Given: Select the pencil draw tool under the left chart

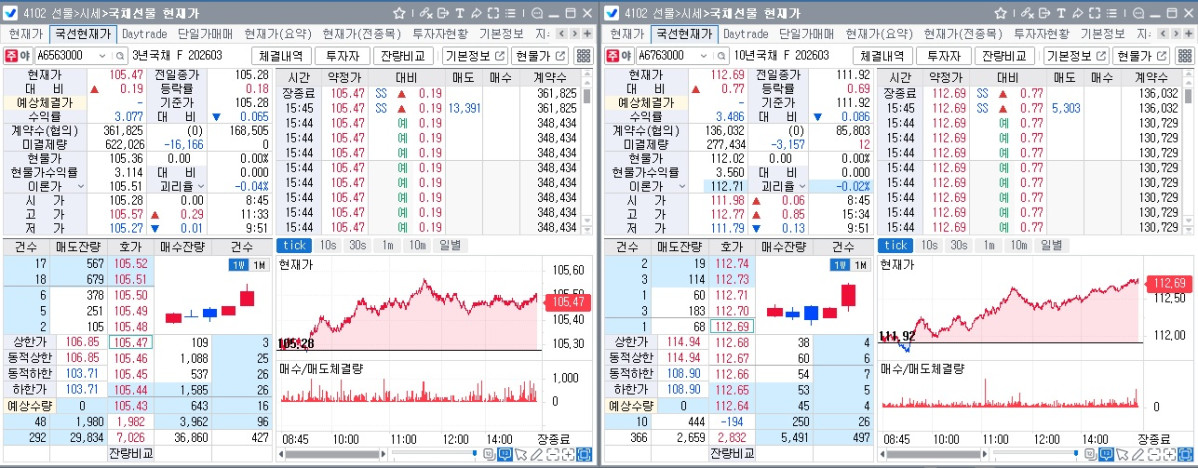Looking at the screenshot, I should [536, 454].
